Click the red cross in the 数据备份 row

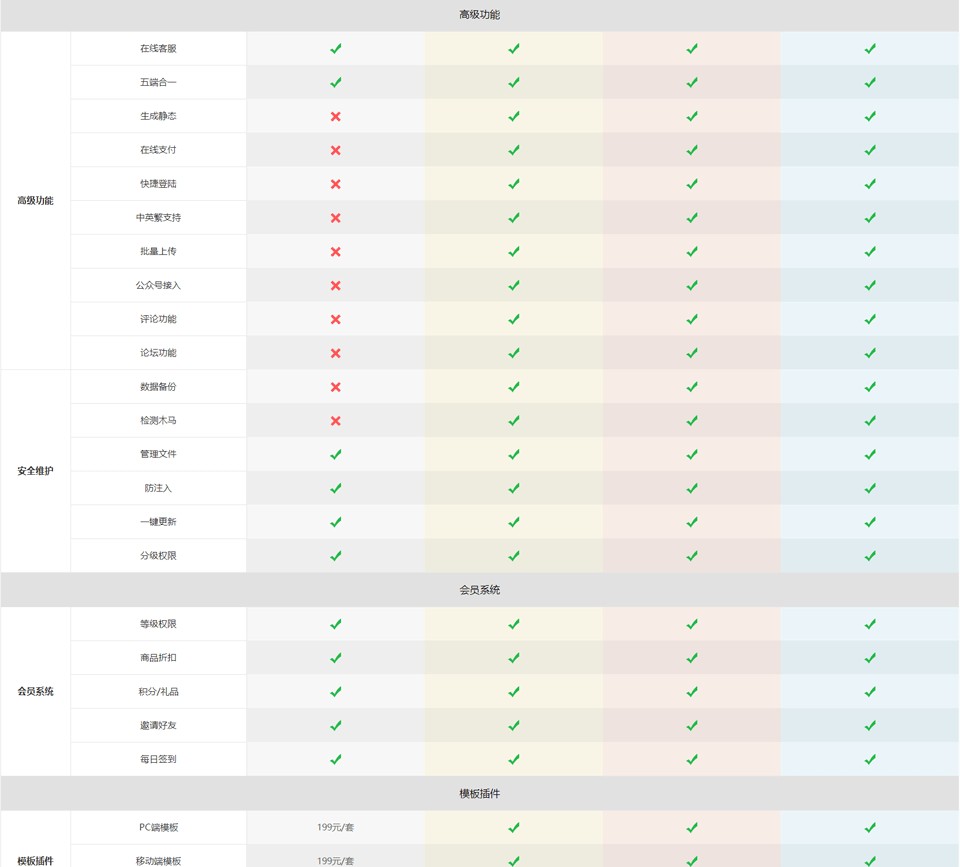click(336, 387)
